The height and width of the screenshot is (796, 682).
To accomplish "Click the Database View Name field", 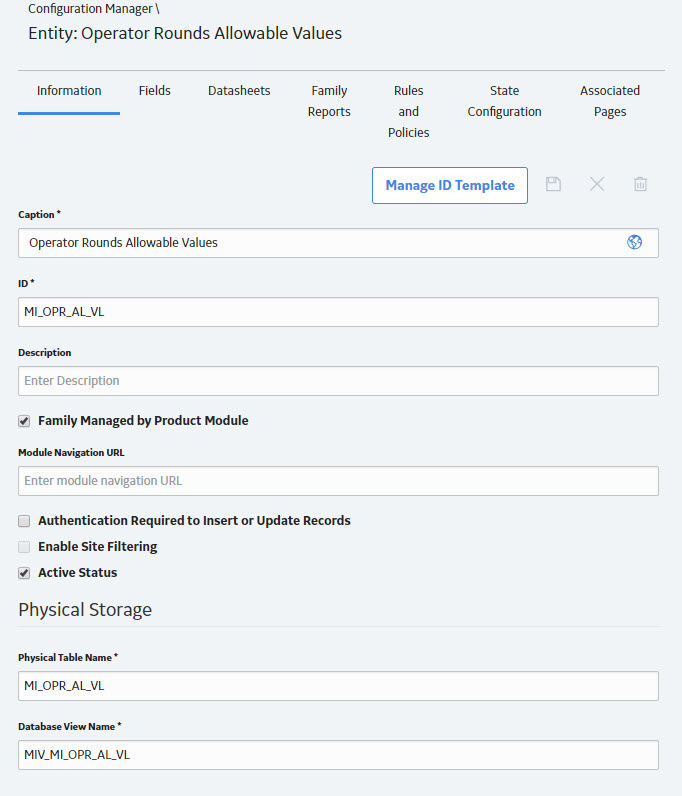I will [x=338, y=755].
